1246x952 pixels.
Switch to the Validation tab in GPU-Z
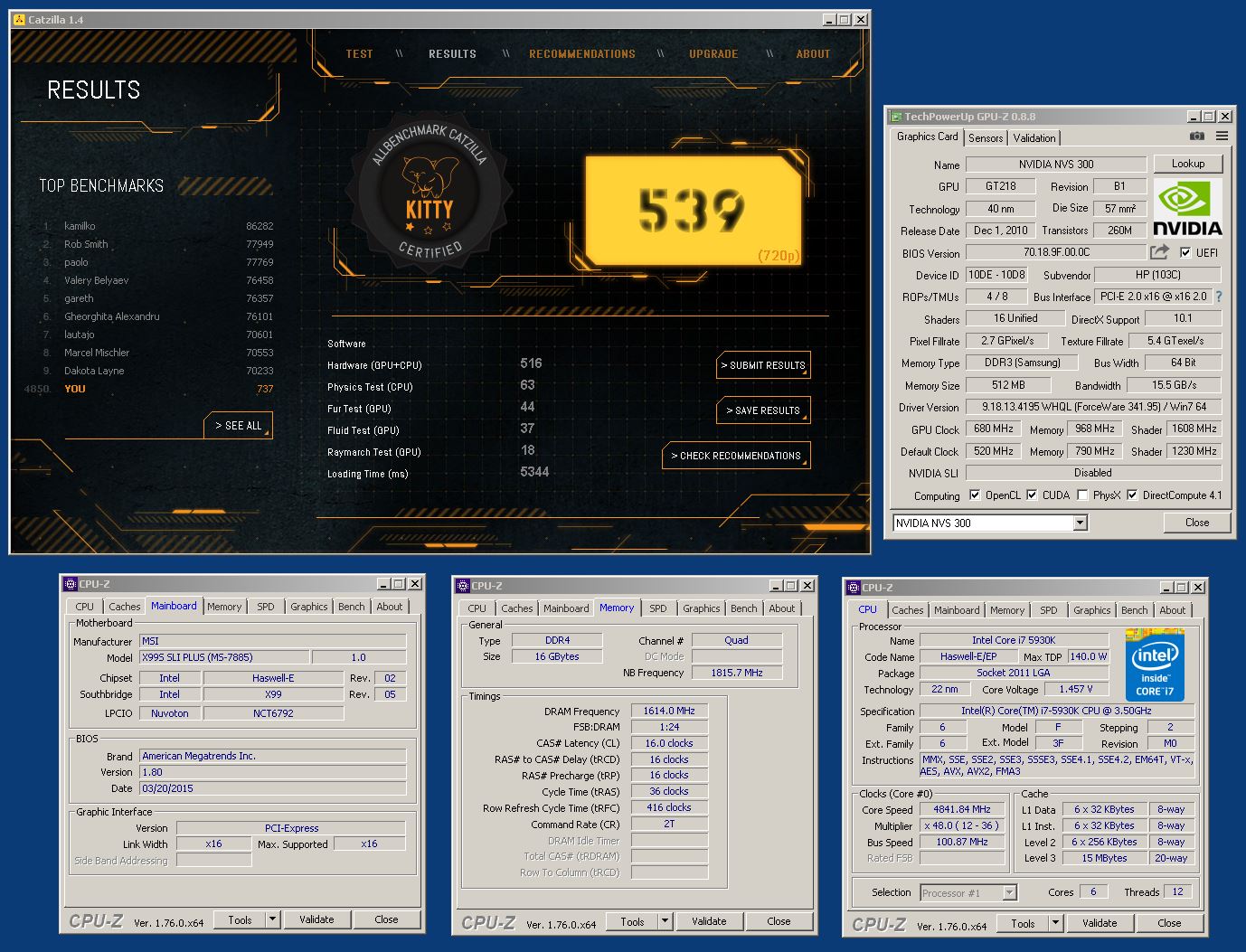(x=1034, y=138)
